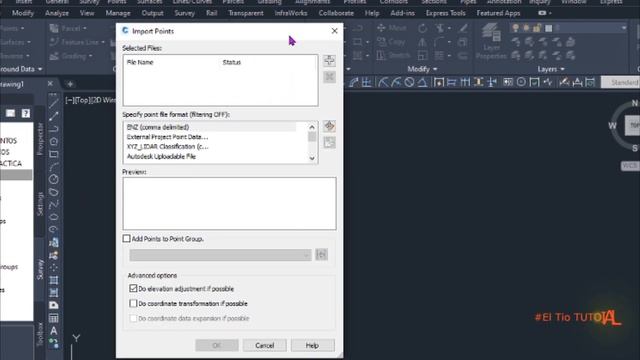Select the Table draw tool

point(53,318)
